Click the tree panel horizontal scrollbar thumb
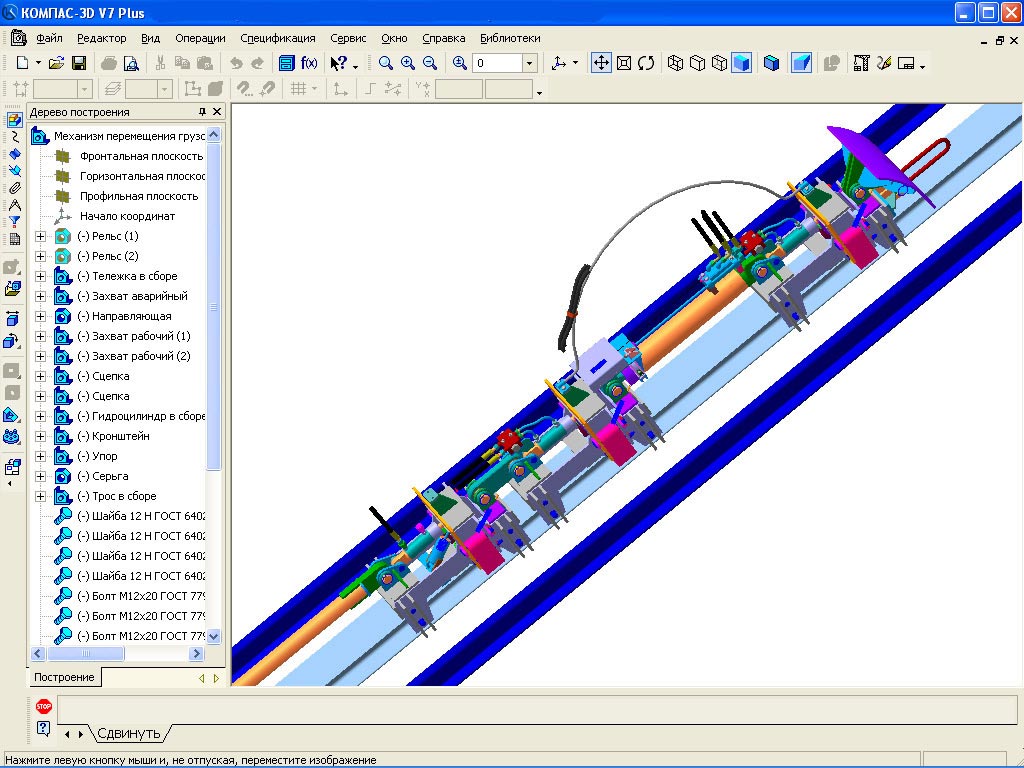 pyautogui.click(x=86, y=653)
